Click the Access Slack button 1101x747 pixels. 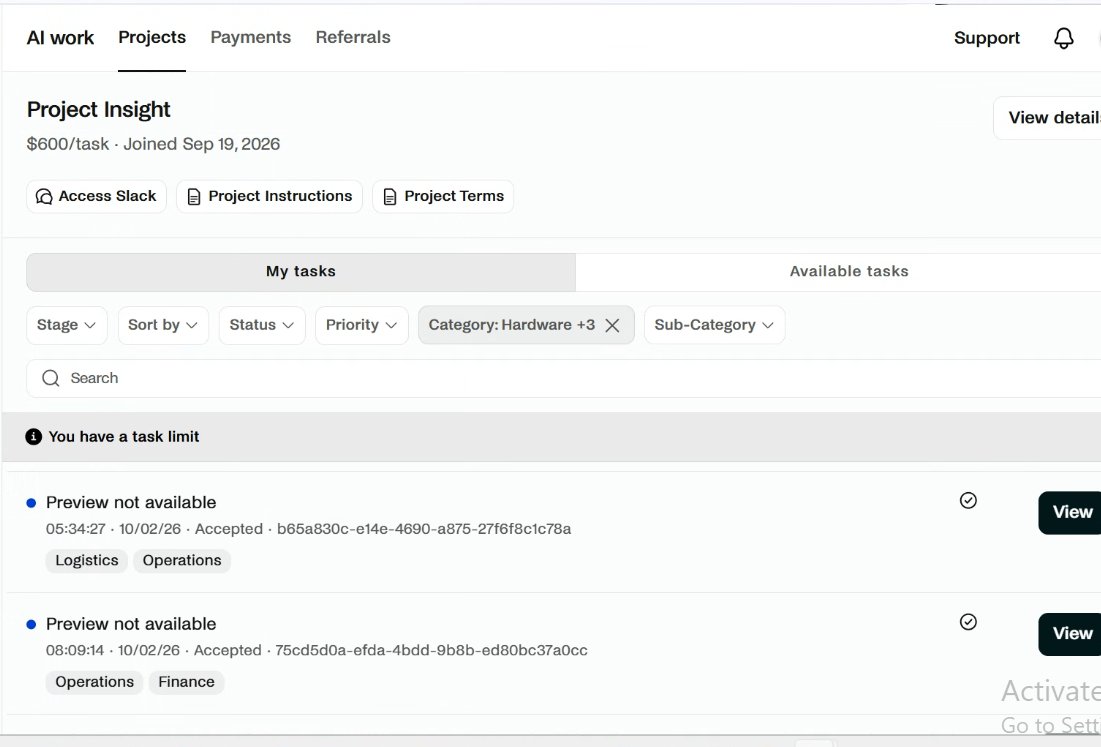pos(96,197)
